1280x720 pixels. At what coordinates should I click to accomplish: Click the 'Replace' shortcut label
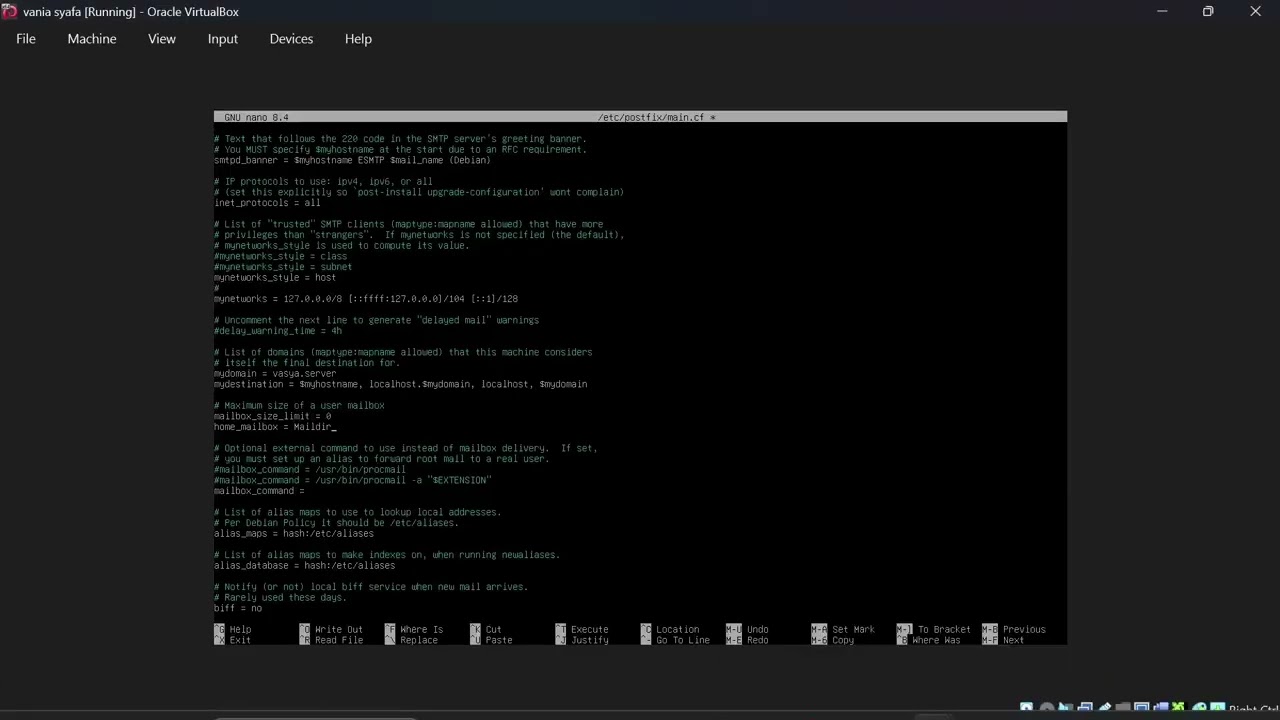coord(419,640)
